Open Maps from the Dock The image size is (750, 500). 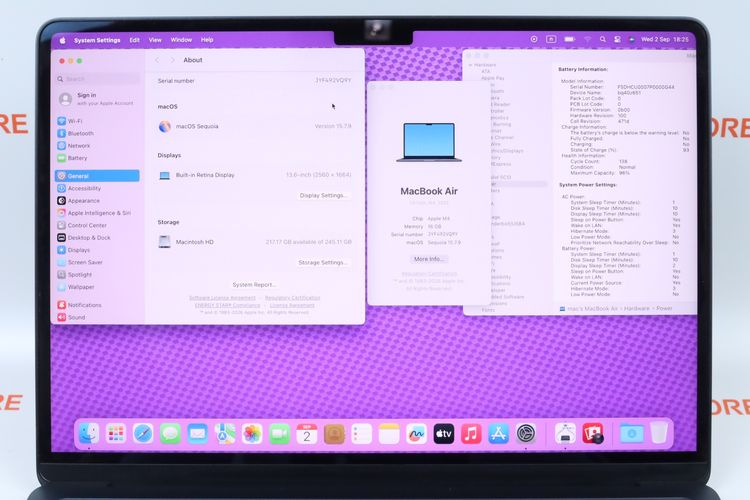pos(225,433)
